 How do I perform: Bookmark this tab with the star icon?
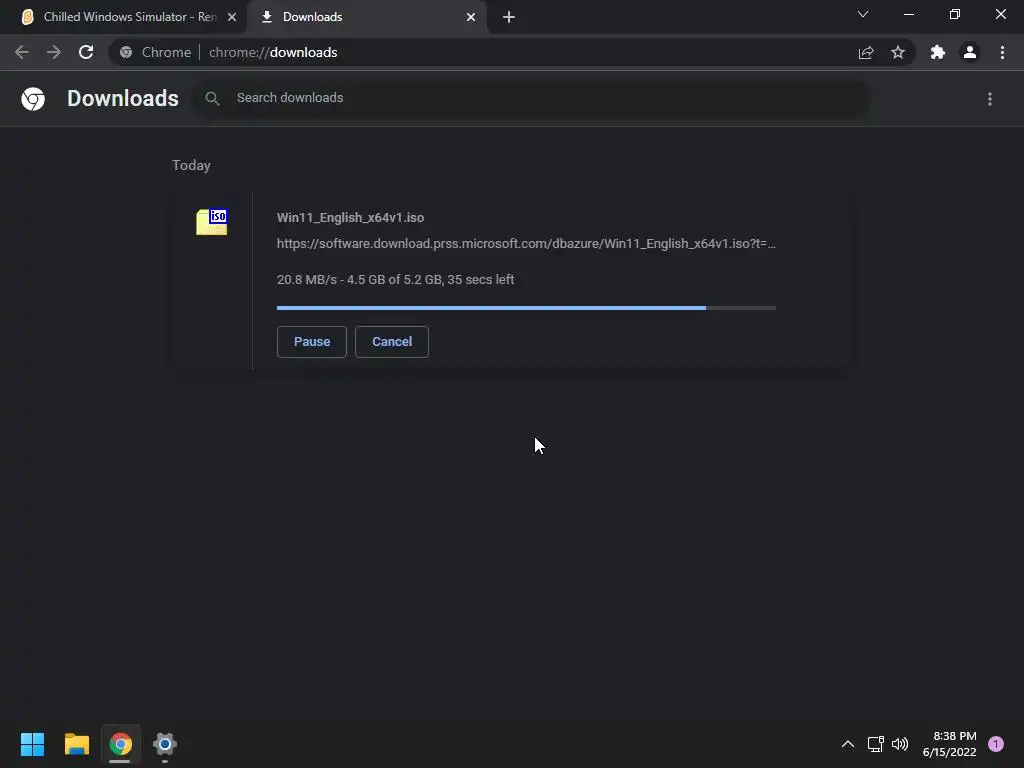pos(898,52)
